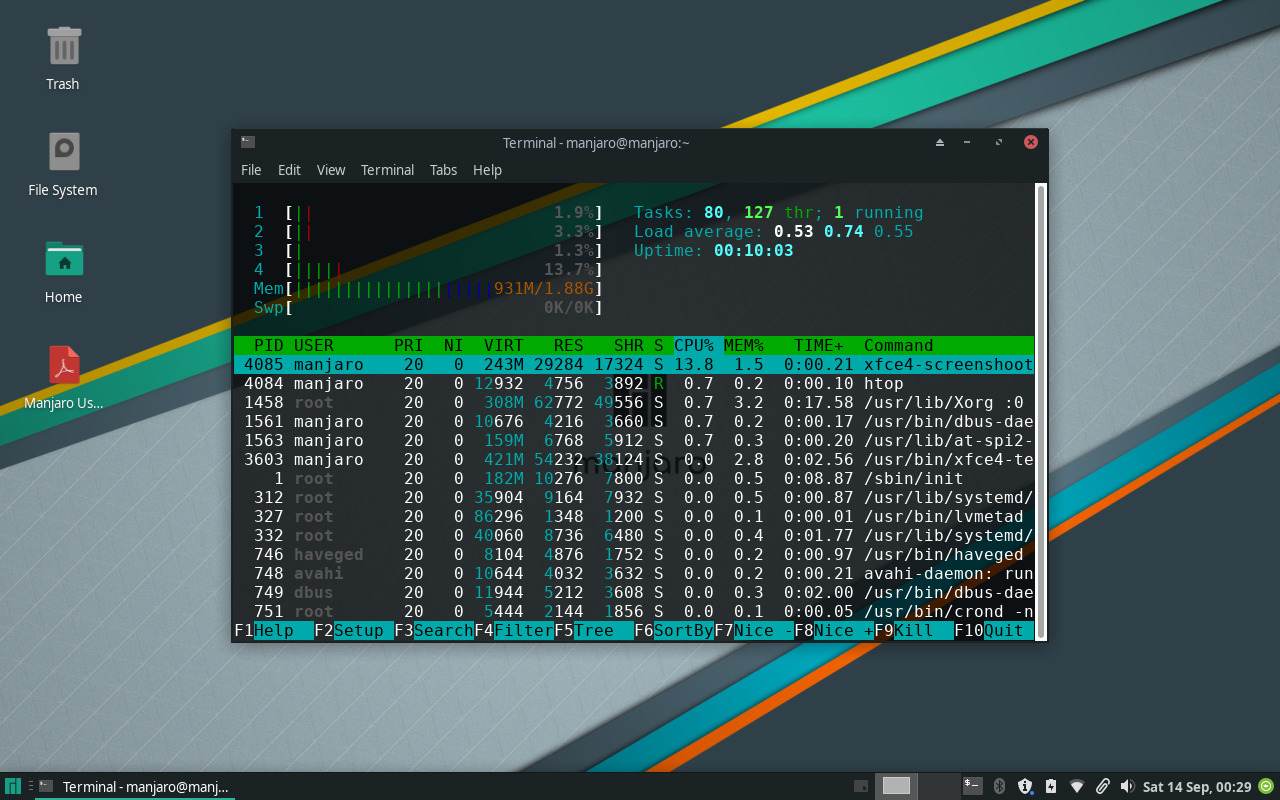Viewport: 1280px width, 800px height.
Task: Sort by the SHR column header
Action: 629,345
